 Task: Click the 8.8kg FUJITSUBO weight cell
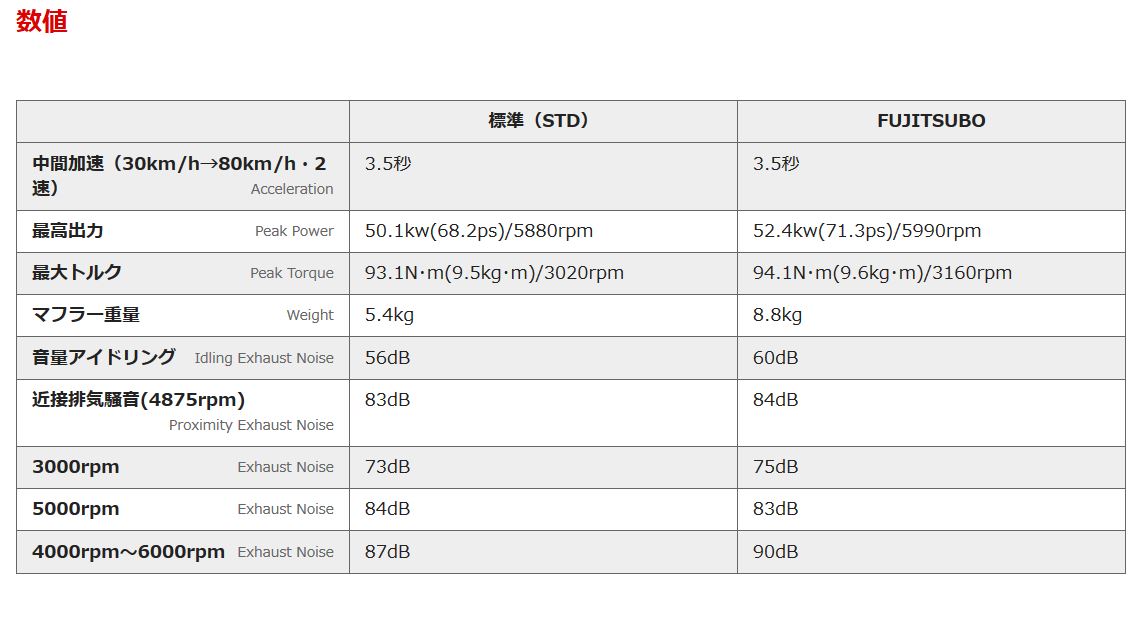[x=931, y=316]
